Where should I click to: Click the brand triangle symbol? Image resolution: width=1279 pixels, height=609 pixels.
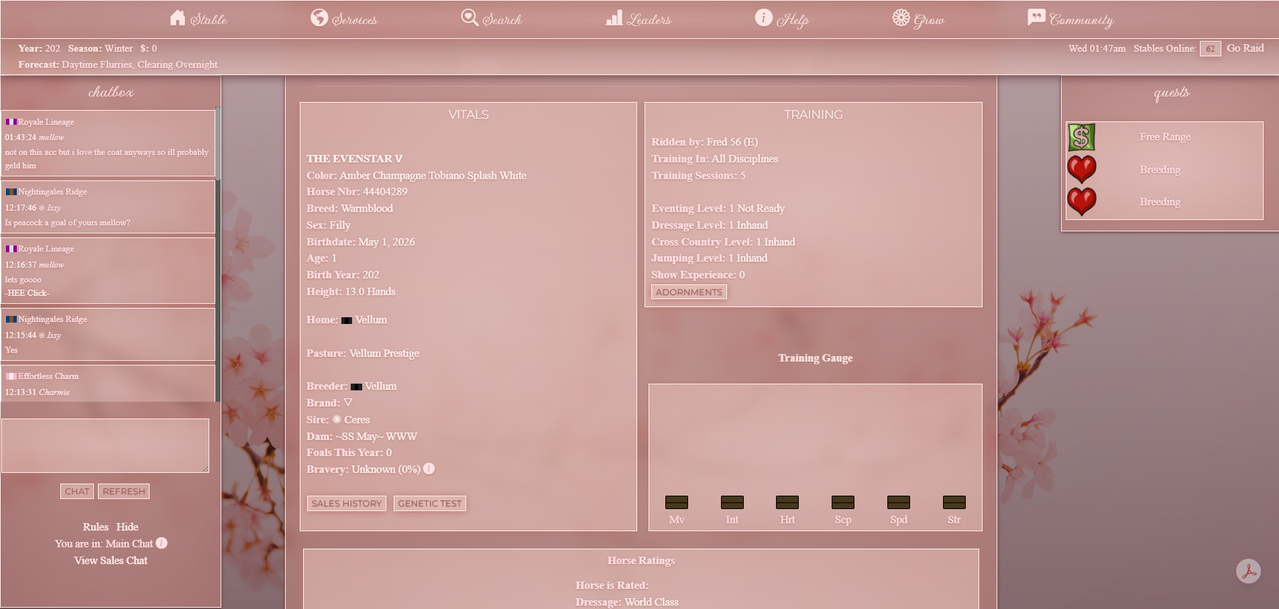pos(348,402)
